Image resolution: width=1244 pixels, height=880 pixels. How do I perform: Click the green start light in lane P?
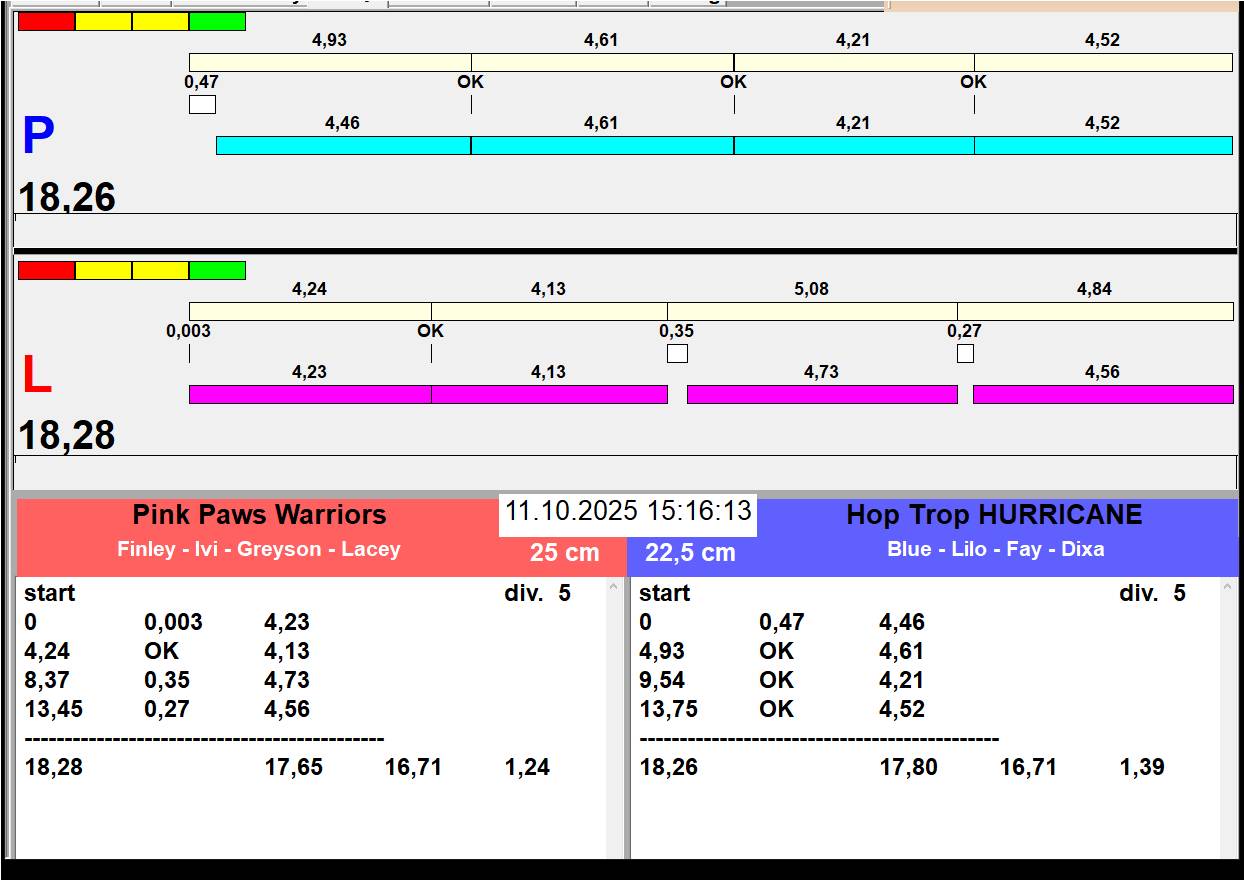point(217,21)
